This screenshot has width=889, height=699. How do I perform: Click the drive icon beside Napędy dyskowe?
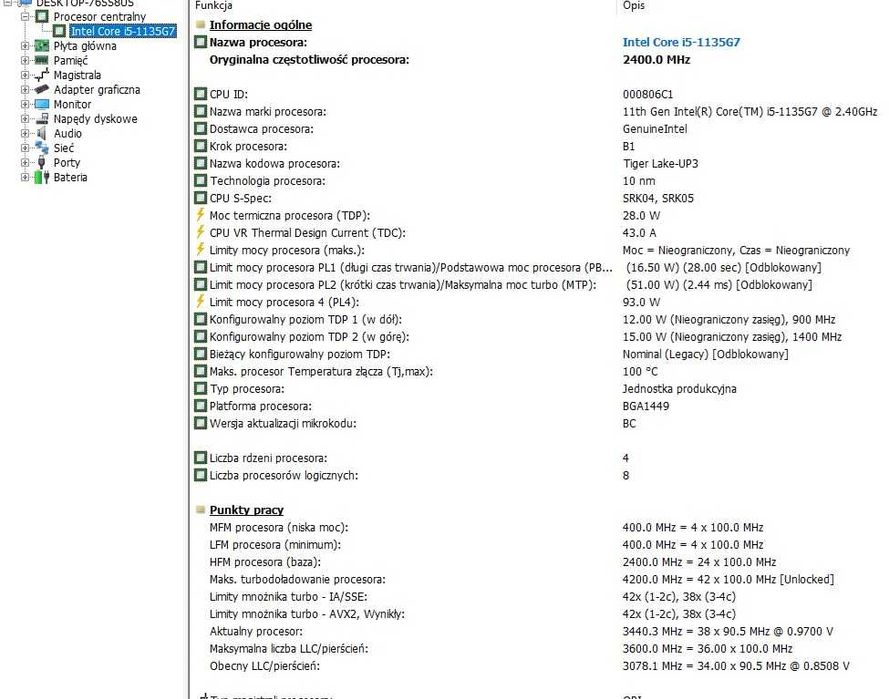(x=41, y=119)
